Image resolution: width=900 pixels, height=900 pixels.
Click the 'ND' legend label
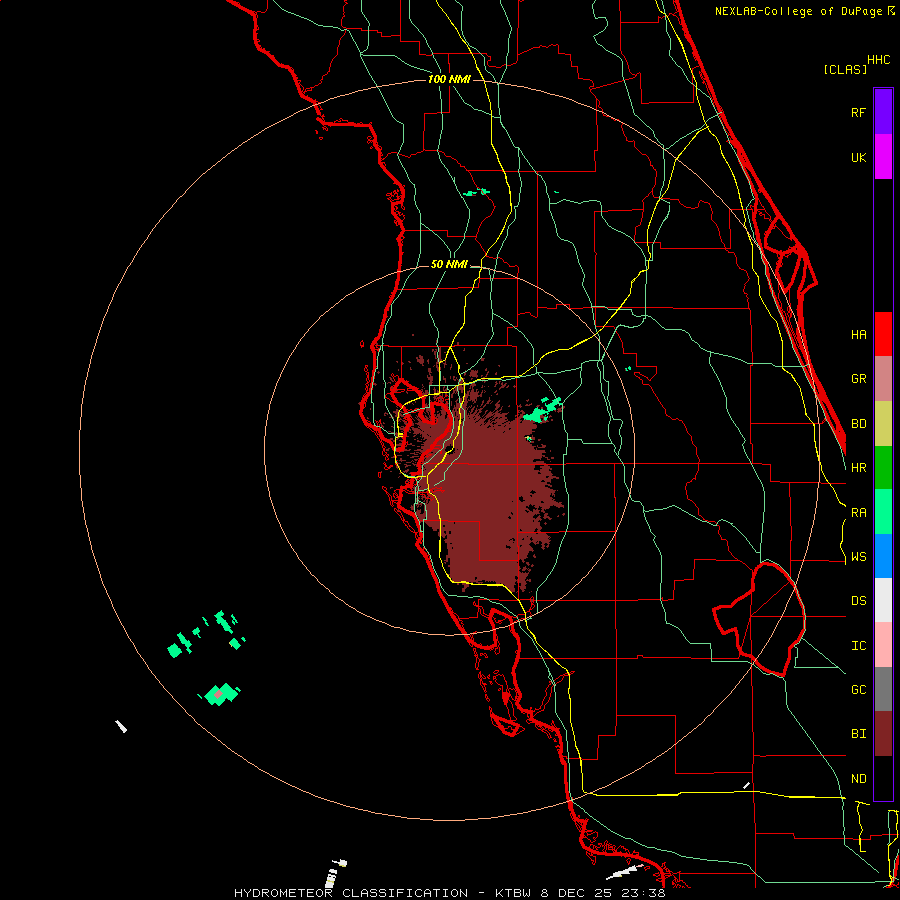coord(858,779)
